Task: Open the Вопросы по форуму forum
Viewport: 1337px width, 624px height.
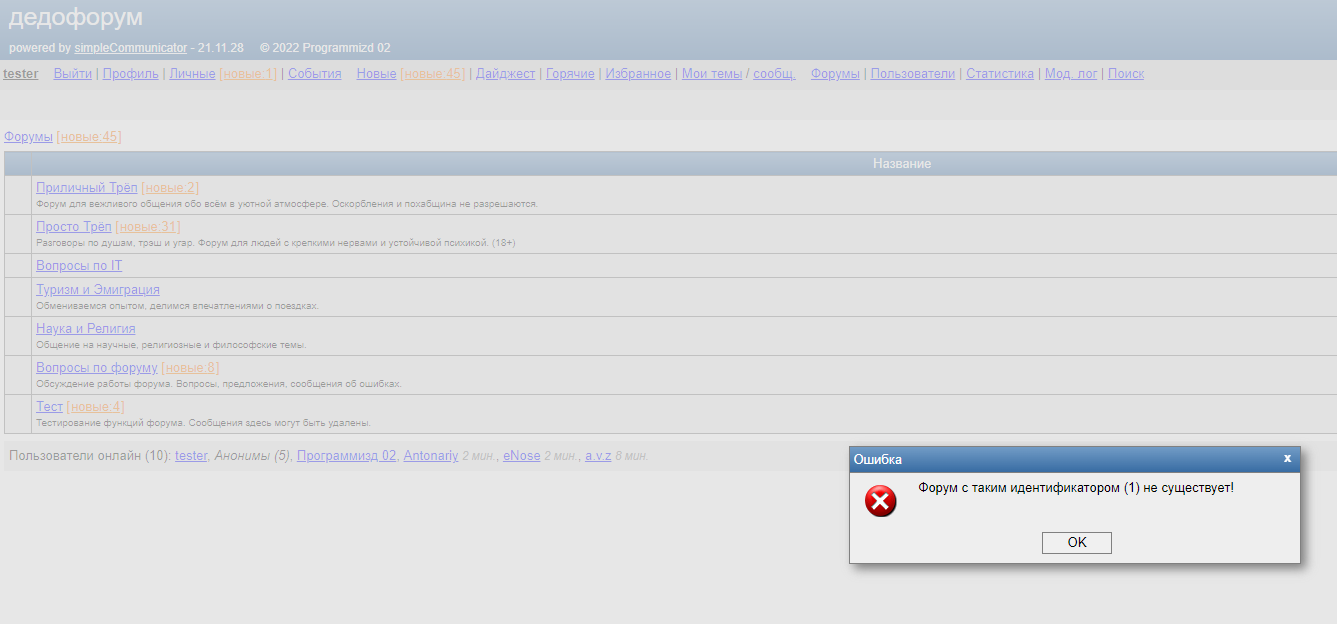Action: 96,367
